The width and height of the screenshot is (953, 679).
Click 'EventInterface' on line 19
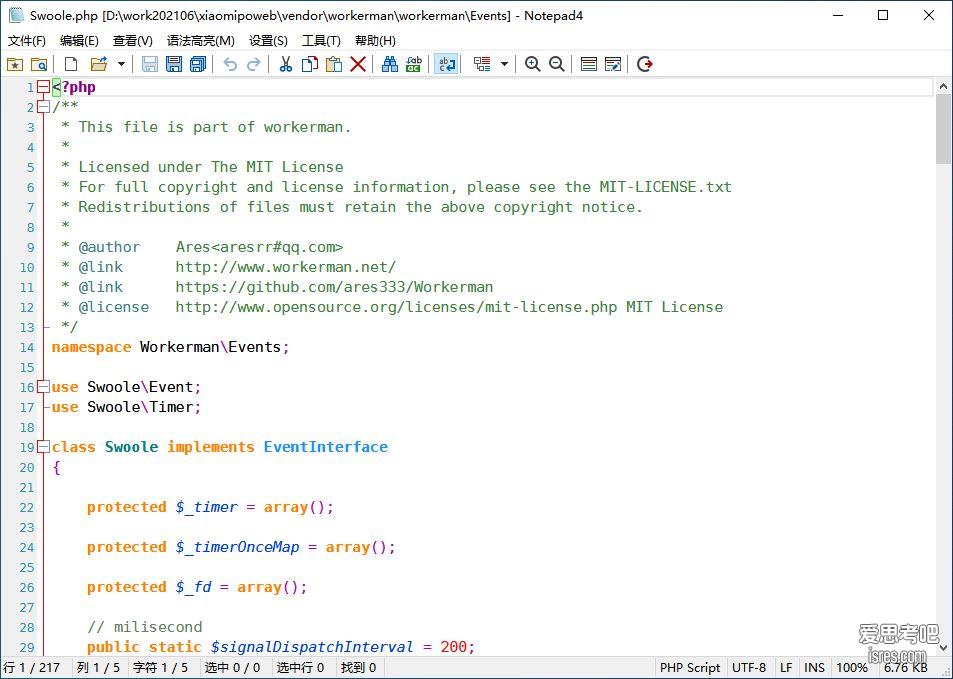point(326,447)
